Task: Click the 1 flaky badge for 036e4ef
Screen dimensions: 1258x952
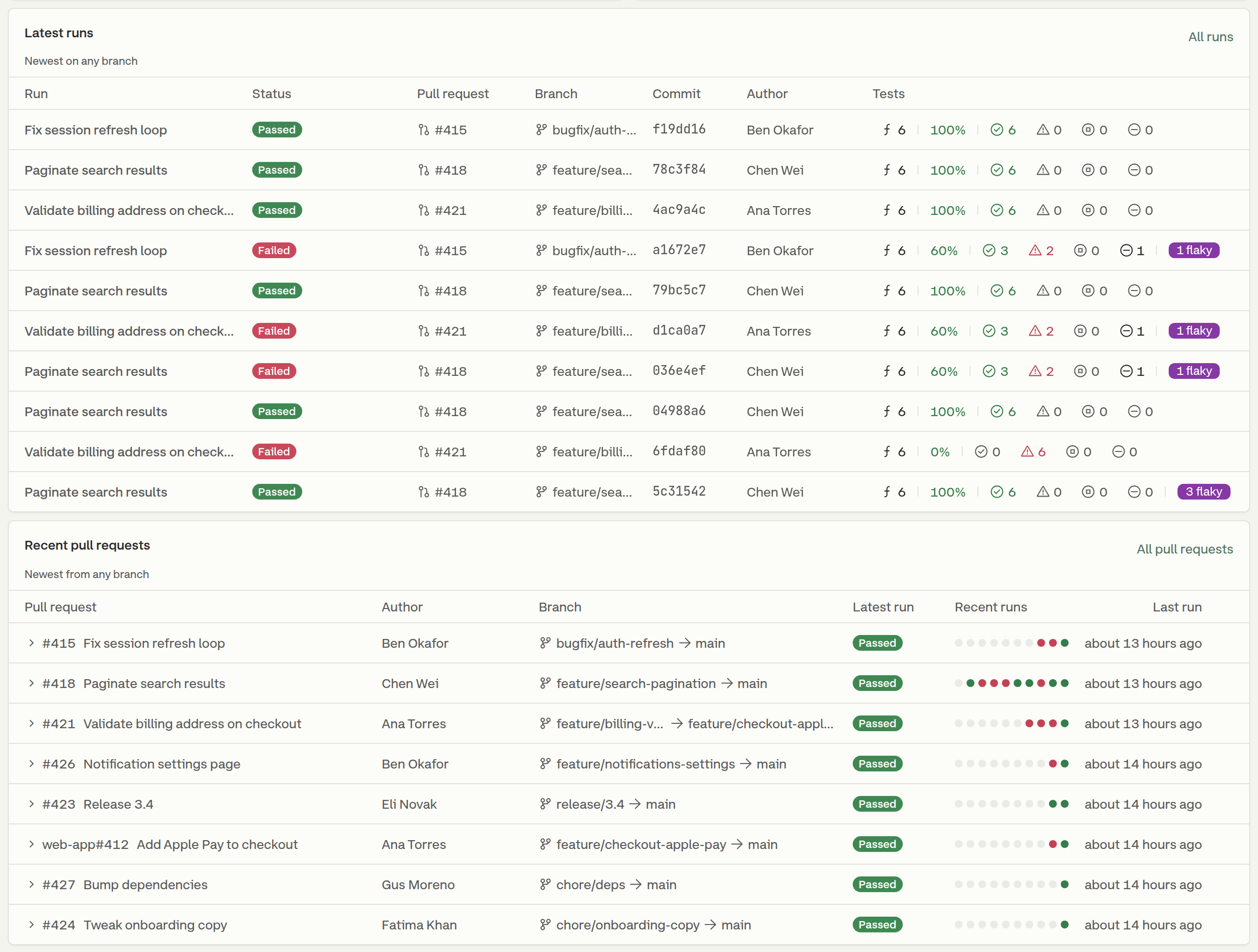Action: [1193, 371]
